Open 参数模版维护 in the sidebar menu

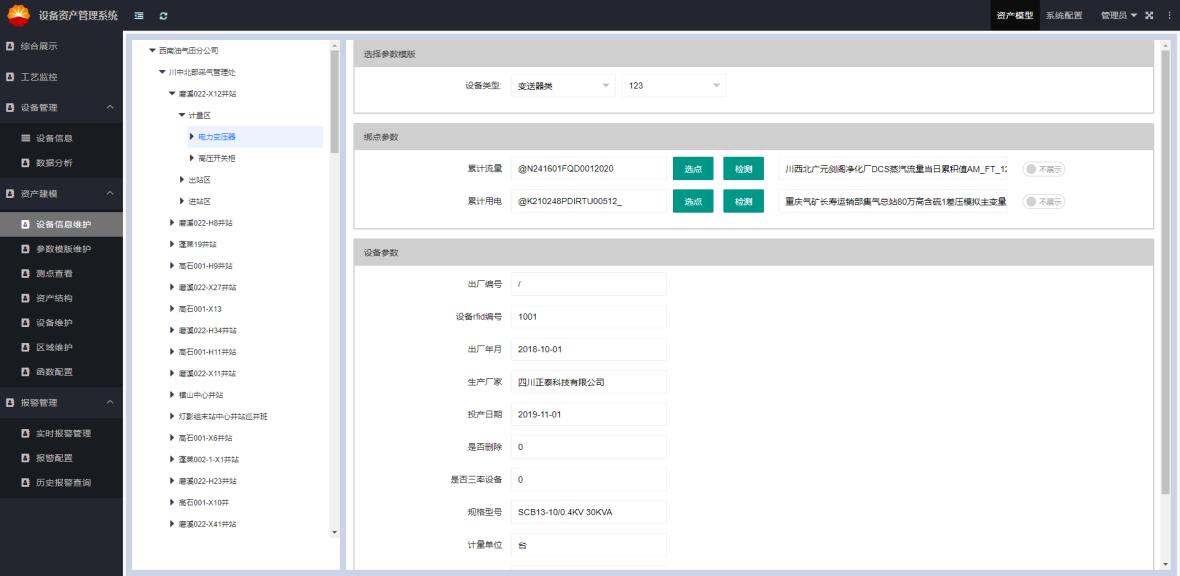pyautogui.click(x=63, y=249)
